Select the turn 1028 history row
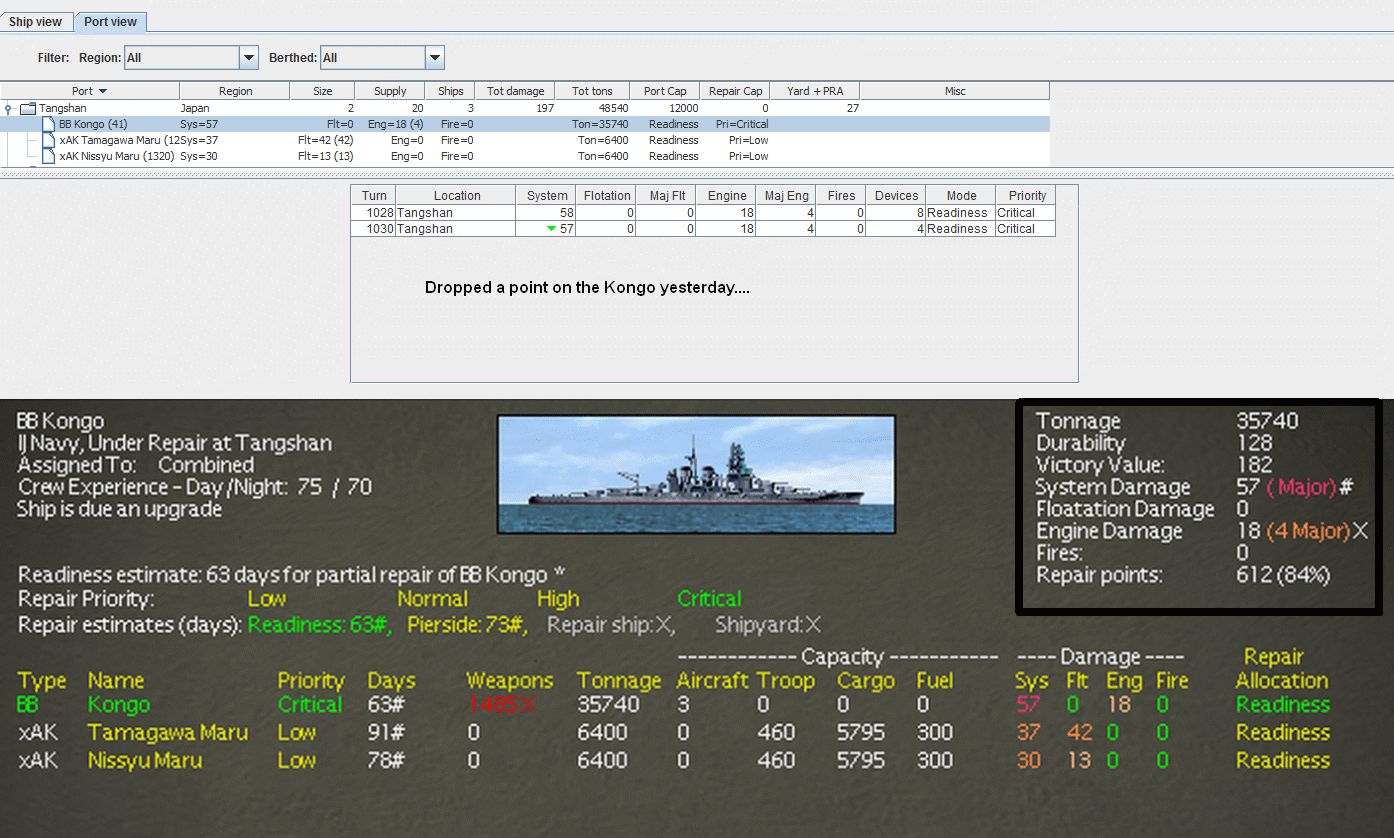The height and width of the screenshot is (838, 1394). tap(703, 212)
